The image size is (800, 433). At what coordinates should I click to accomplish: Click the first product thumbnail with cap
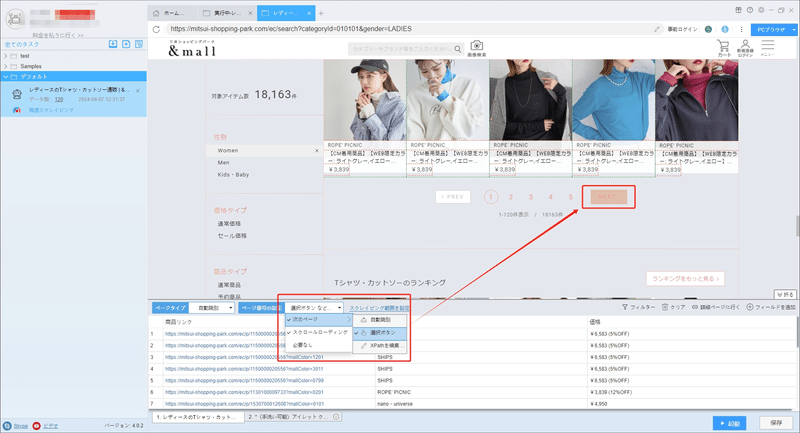point(365,100)
